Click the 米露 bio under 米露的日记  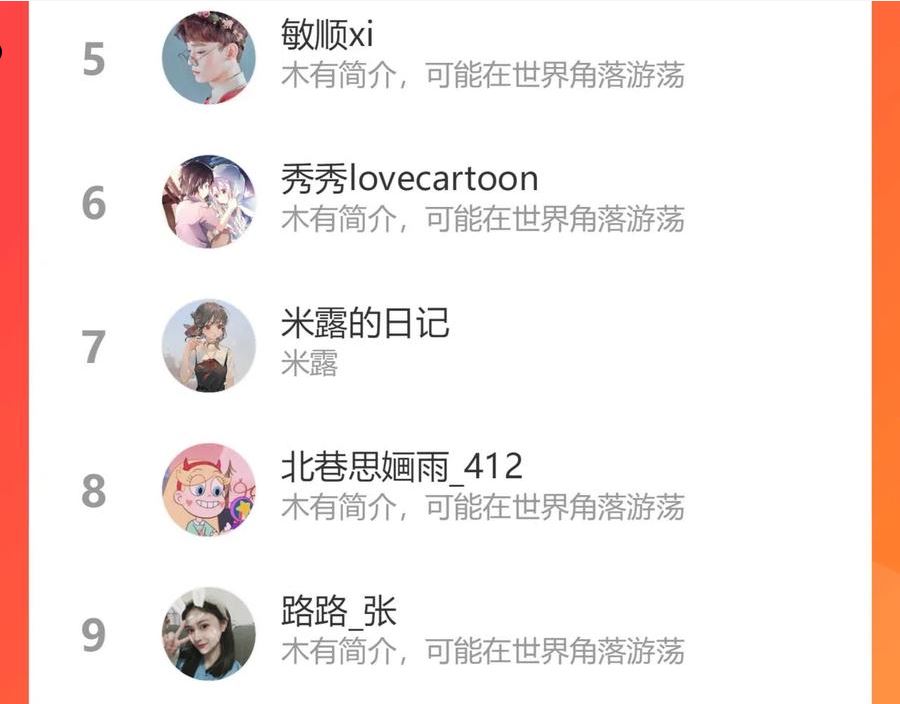pos(309,363)
